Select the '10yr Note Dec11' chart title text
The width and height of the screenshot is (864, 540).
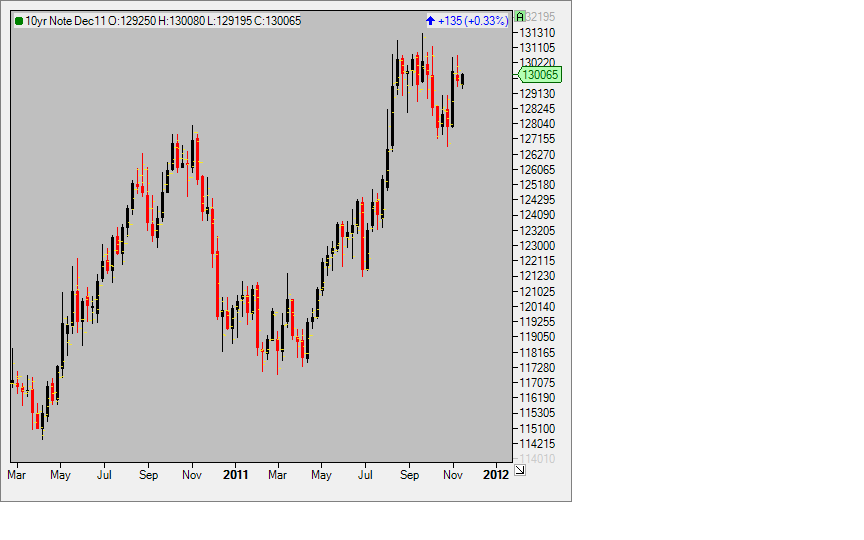click(65, 21)
